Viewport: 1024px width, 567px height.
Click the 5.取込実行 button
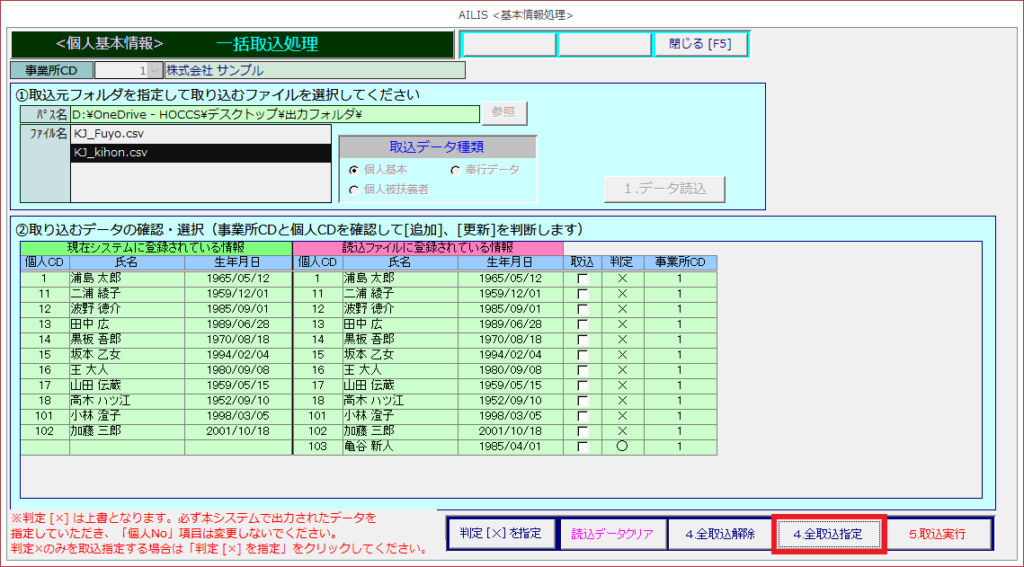938,534
